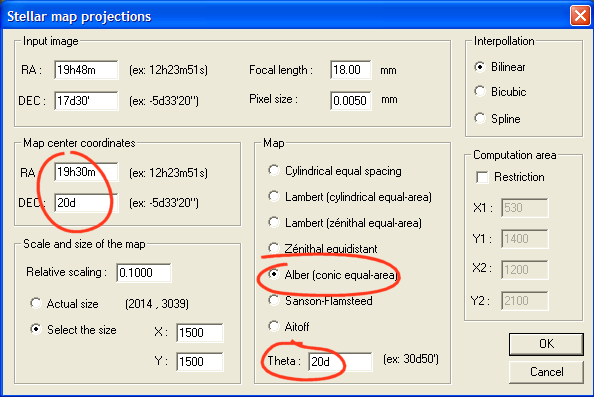Close the Stellar map projections dialog

[580, 16]
